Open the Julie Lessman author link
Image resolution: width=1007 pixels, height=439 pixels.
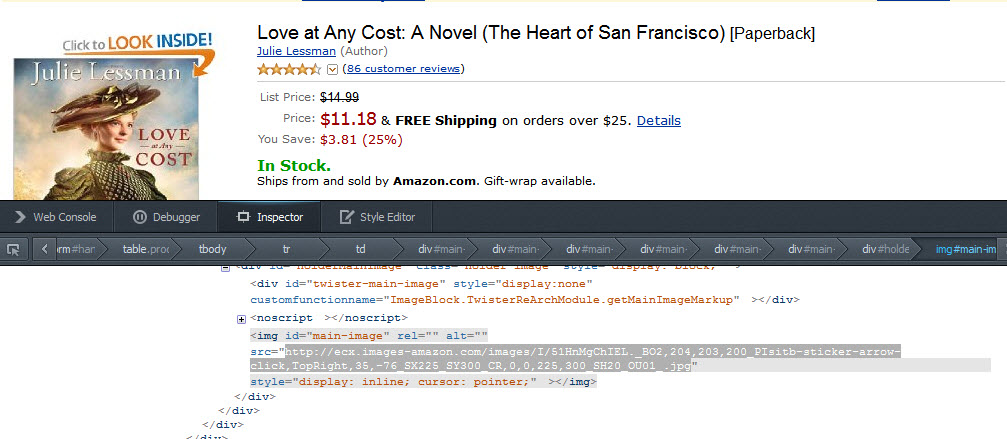point(296,51)
